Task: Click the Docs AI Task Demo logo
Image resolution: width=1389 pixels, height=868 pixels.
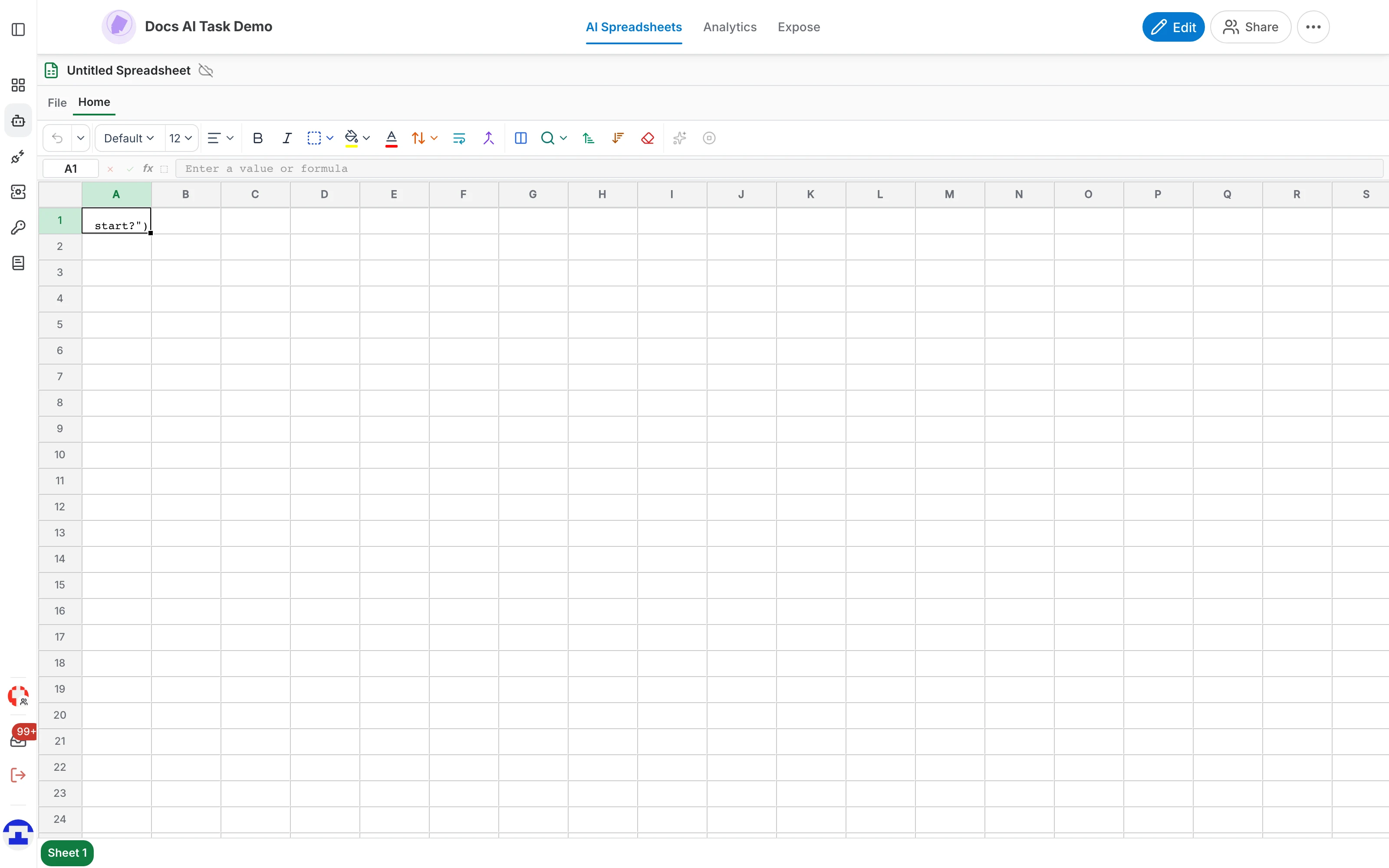Action: tap(119, 26)
